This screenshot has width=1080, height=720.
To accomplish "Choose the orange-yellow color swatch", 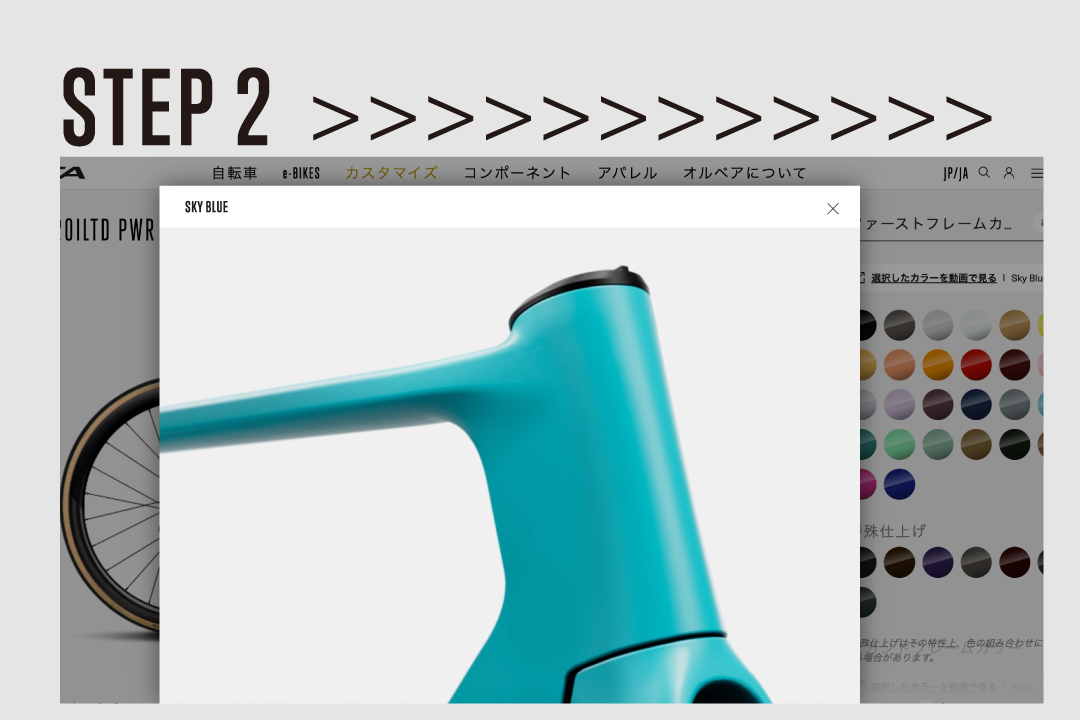I will (x=937, y=364).
